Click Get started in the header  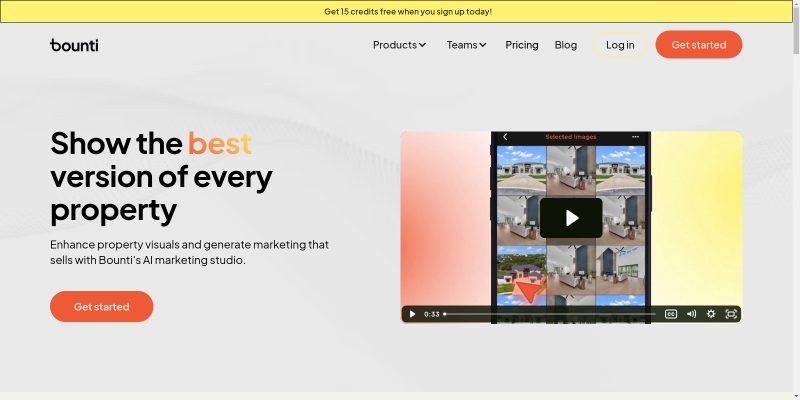[x=698, y=44]
